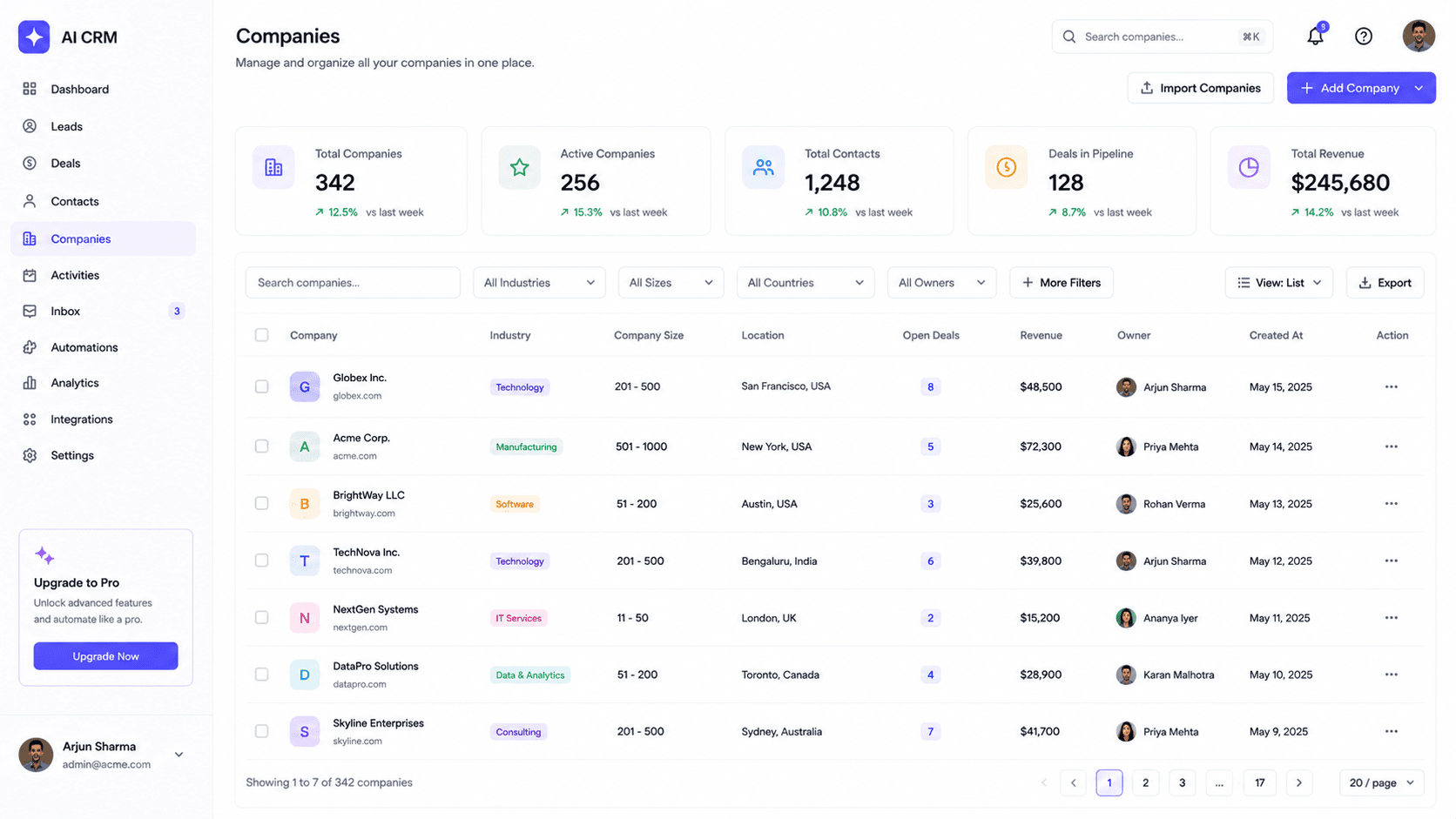Go to next page arrow in pagination
This screenshot has width=1456, height=819.
tap(1298, 782)
